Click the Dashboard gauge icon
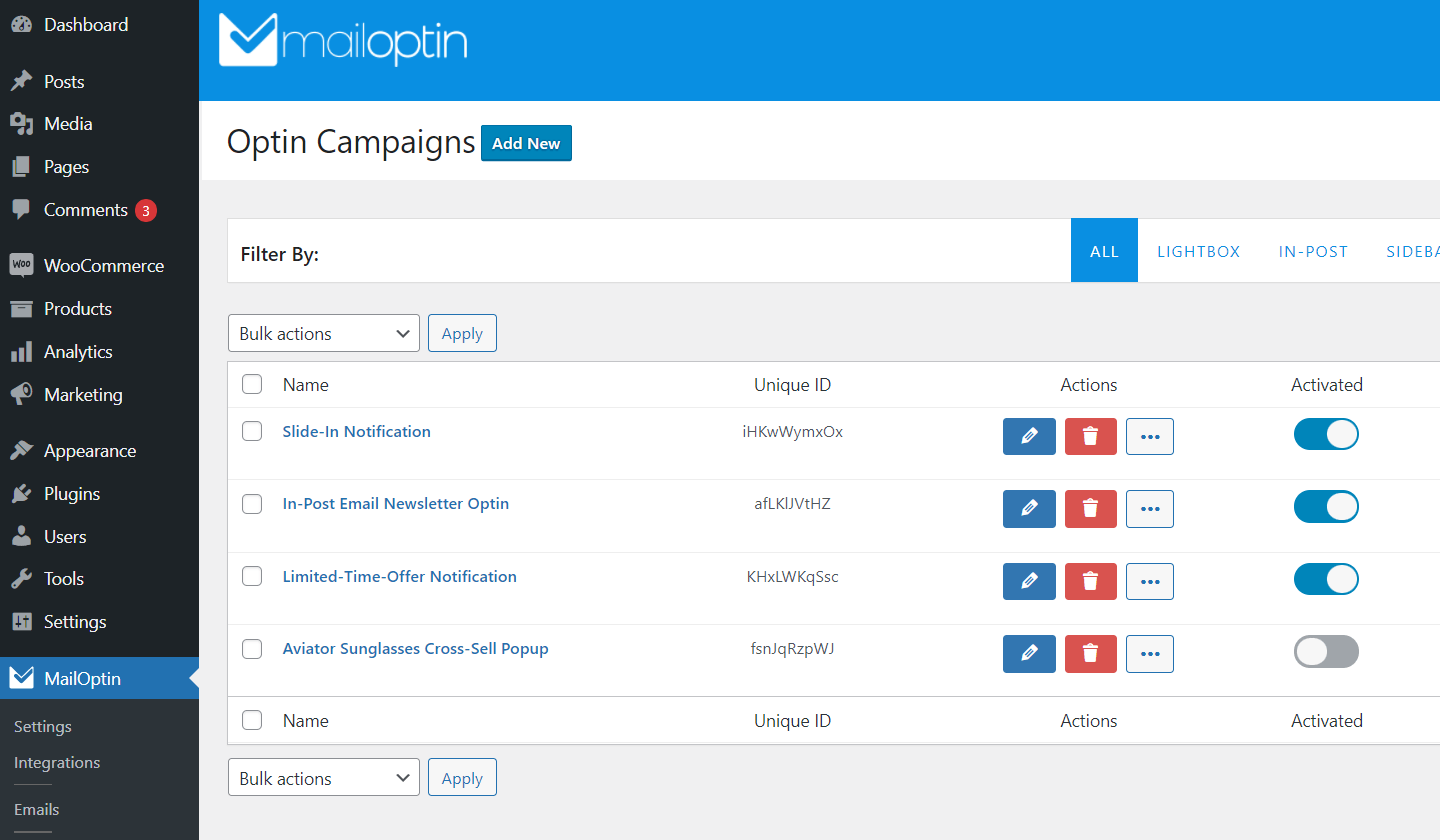 pos(22,25)
